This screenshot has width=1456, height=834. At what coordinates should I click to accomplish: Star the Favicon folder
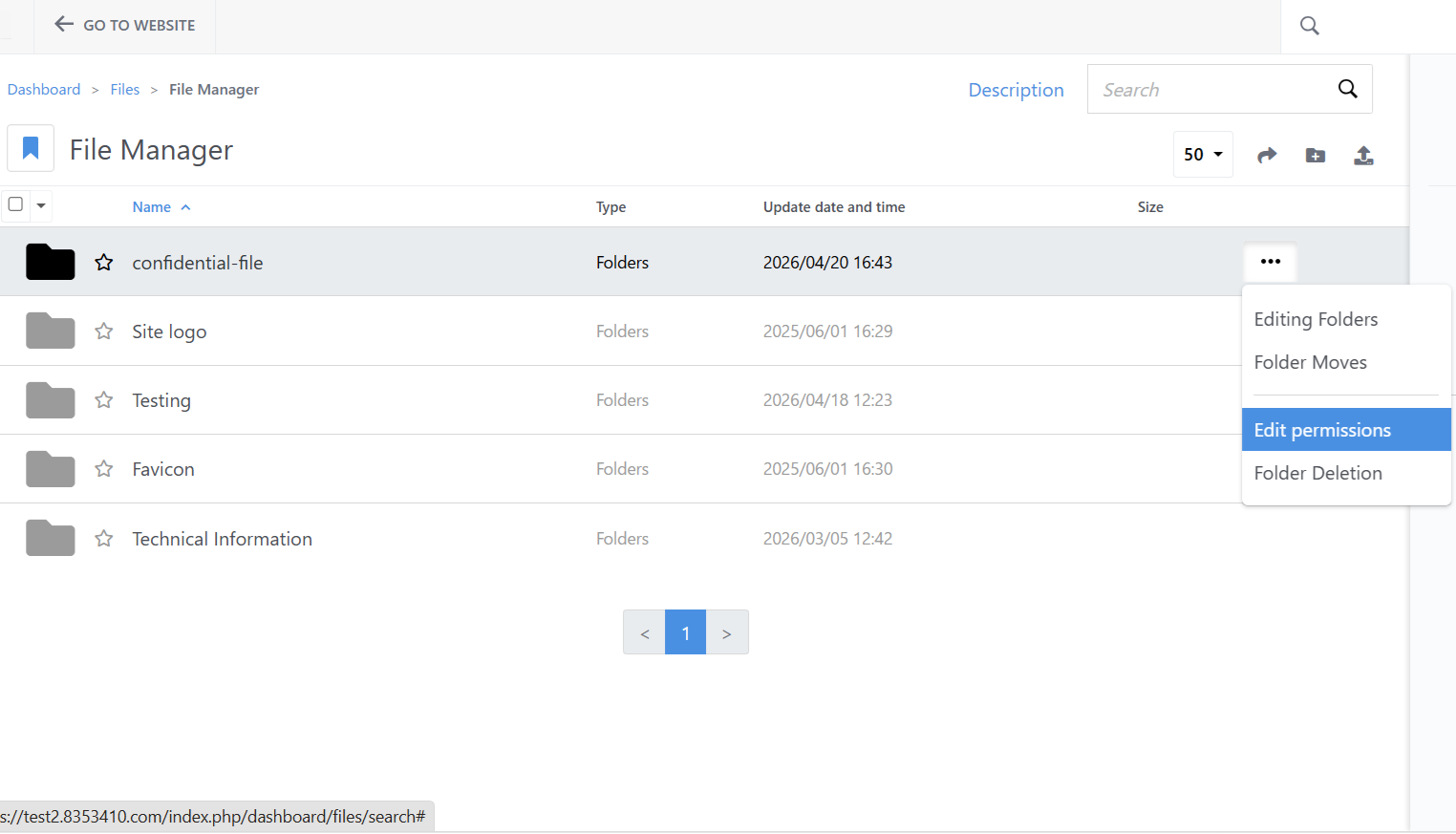[104, 468]
